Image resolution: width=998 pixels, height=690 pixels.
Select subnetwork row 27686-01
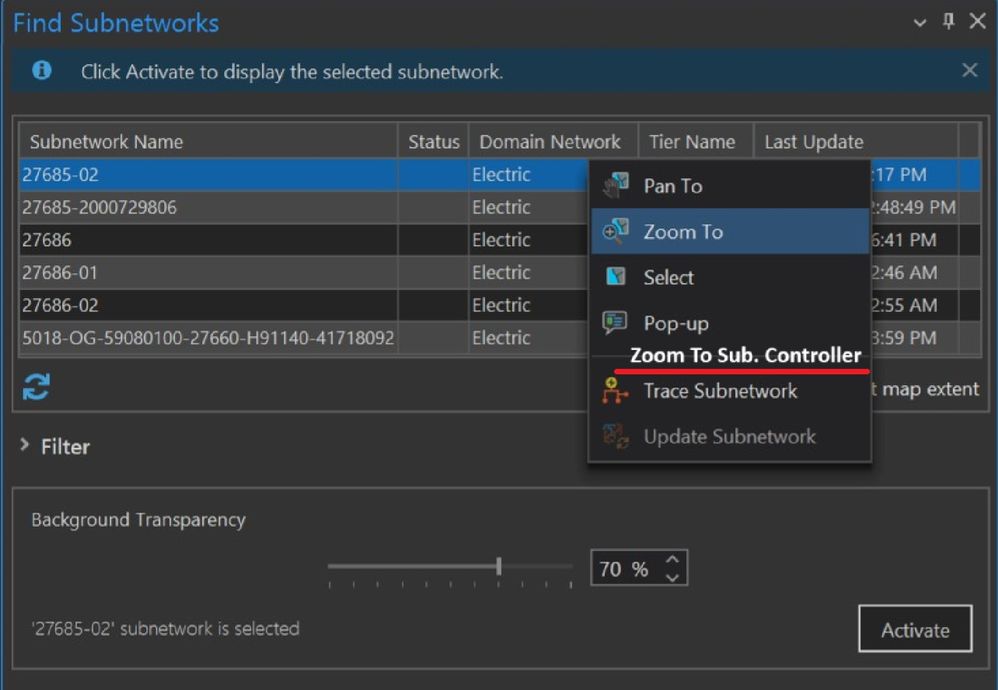click(200, 272)
